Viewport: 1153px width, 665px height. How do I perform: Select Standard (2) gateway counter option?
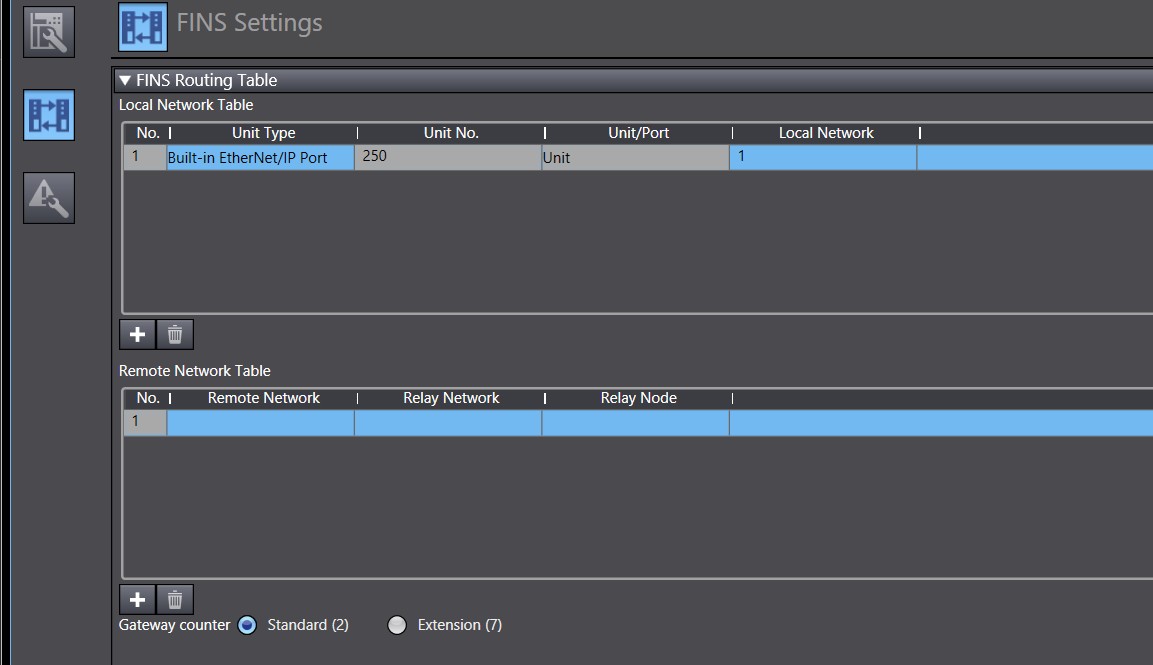click(248, 625)
